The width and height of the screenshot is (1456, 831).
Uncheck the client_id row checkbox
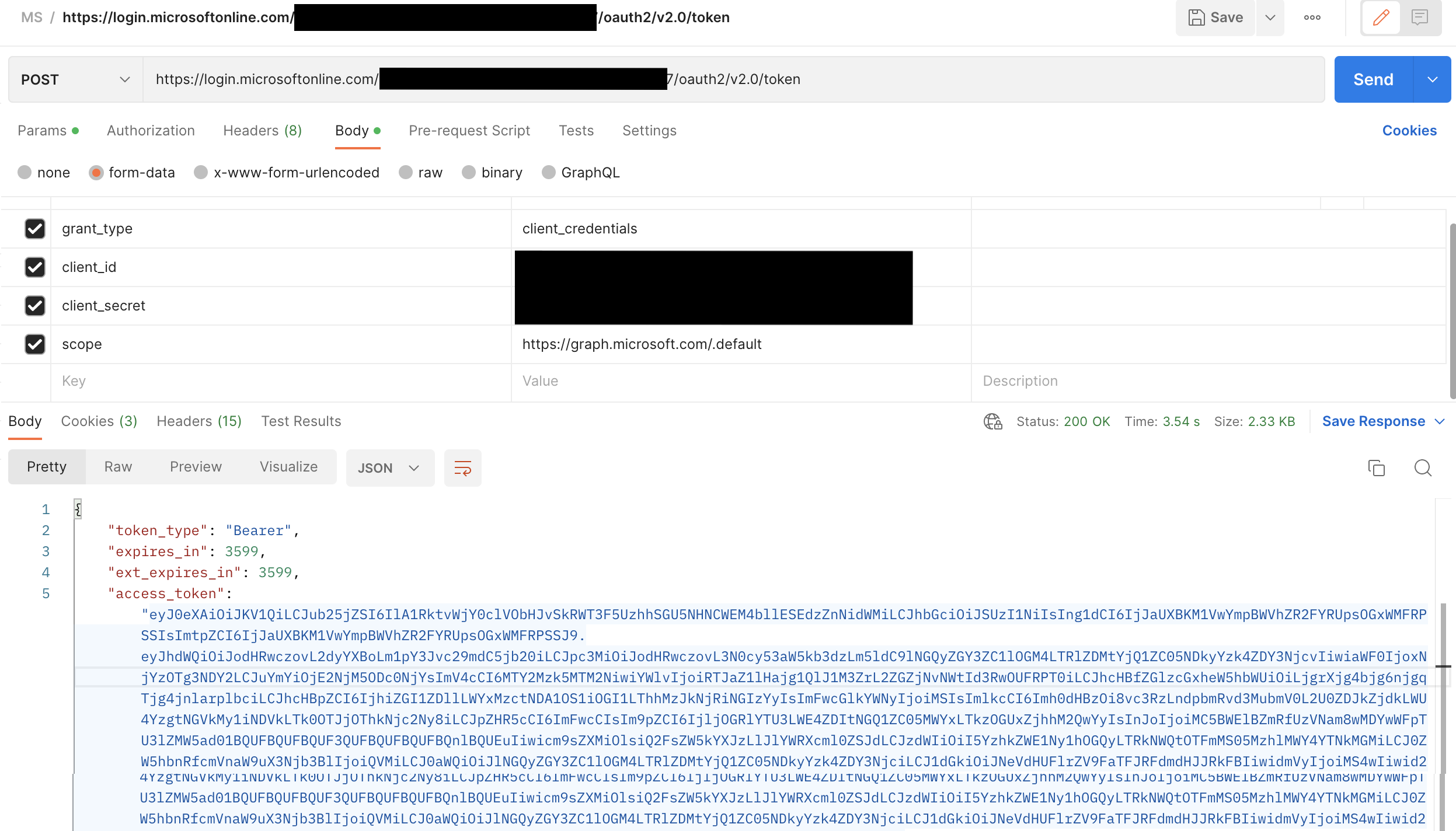[x=35, y=267]
